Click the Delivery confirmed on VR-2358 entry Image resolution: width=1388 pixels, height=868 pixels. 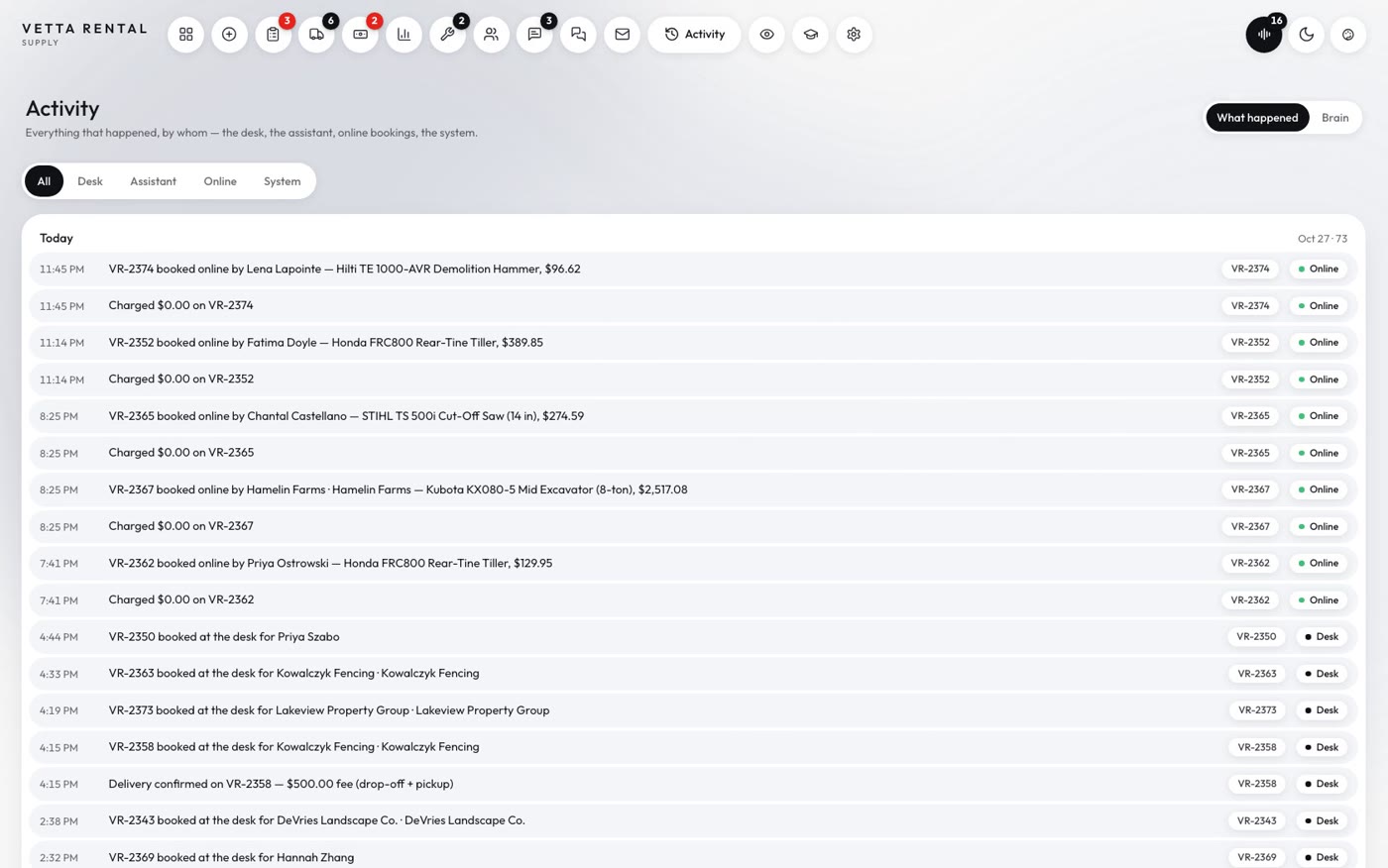click(x=693, y=784)
